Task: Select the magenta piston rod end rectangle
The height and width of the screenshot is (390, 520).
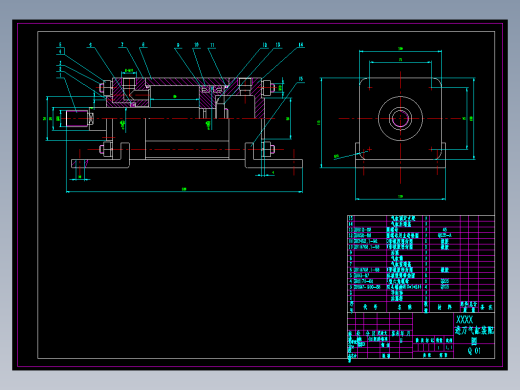Action: (x=77, y=119)
